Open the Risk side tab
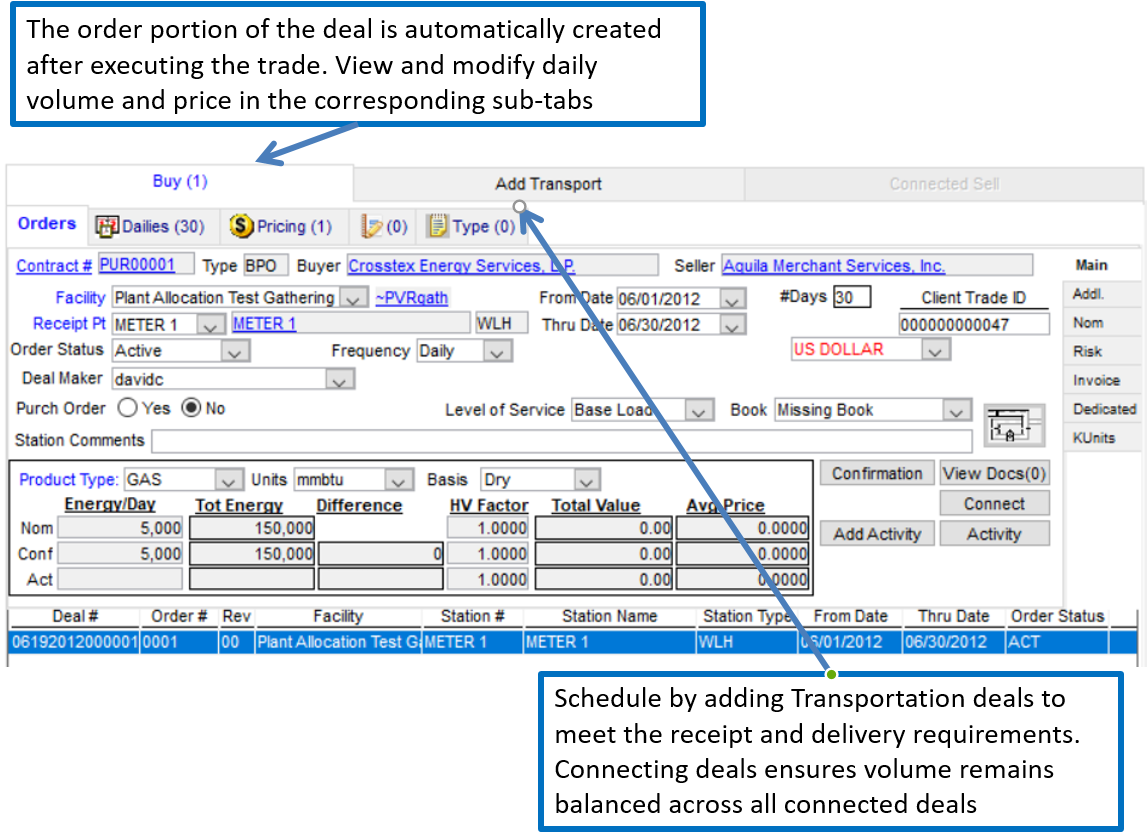1147x833 pixels. click(1088, 352)
